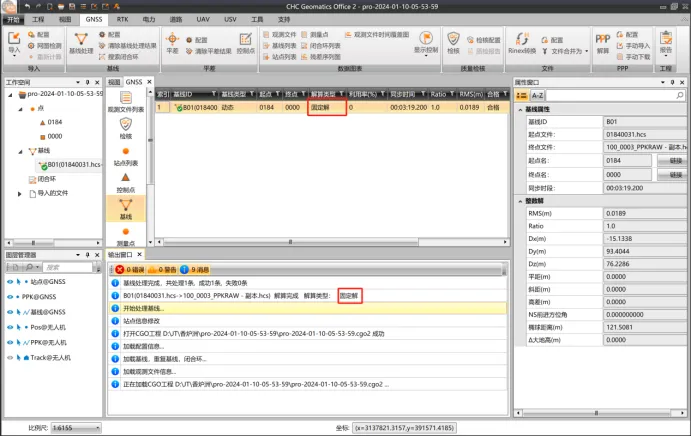691x437 pixels.
Task: Open 观测文件列表 in GNSS side panel
Action: tap(126, 102)
